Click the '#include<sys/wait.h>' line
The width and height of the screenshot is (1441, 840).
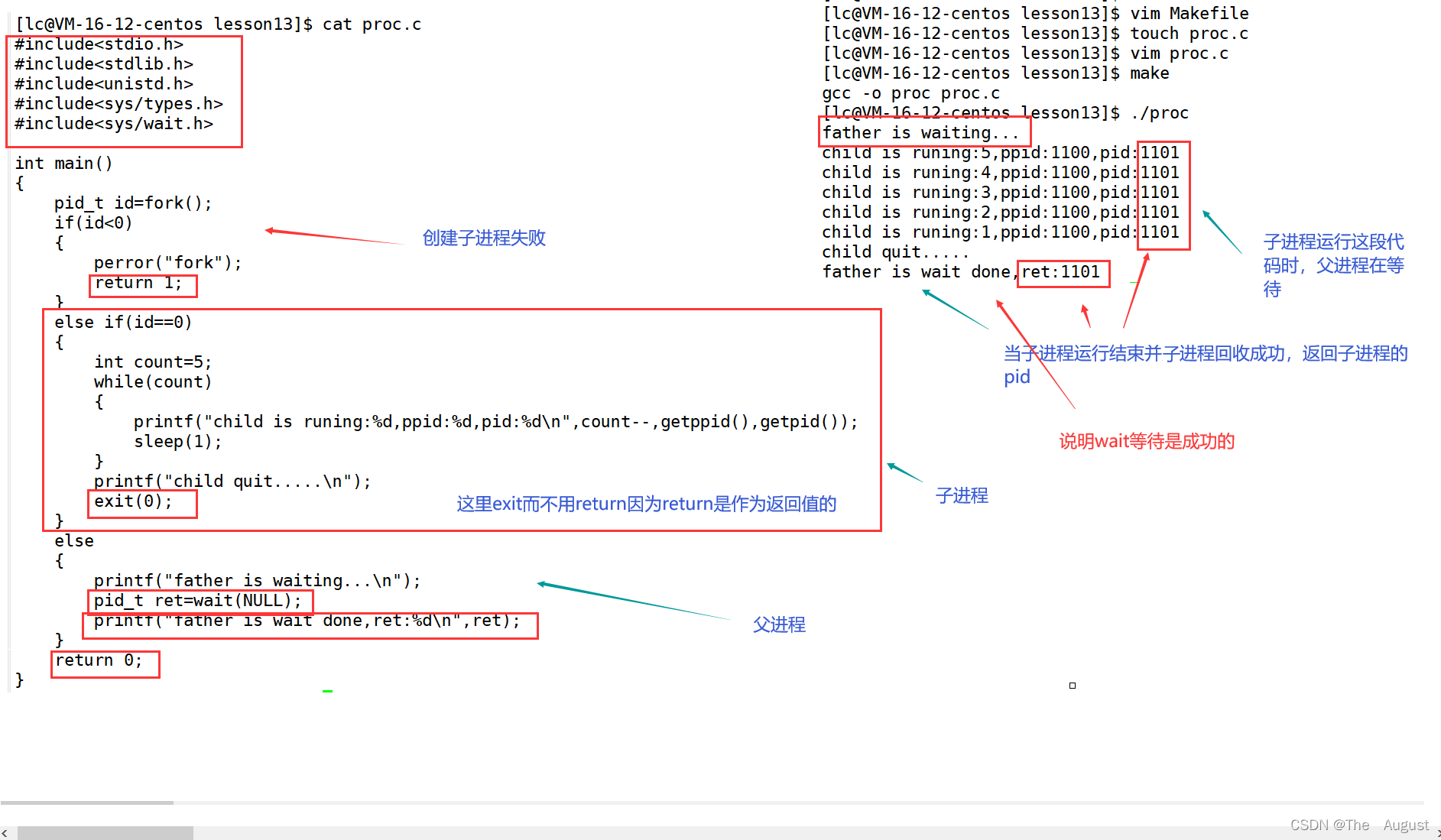pyautogui.click(x=114, y=124)
